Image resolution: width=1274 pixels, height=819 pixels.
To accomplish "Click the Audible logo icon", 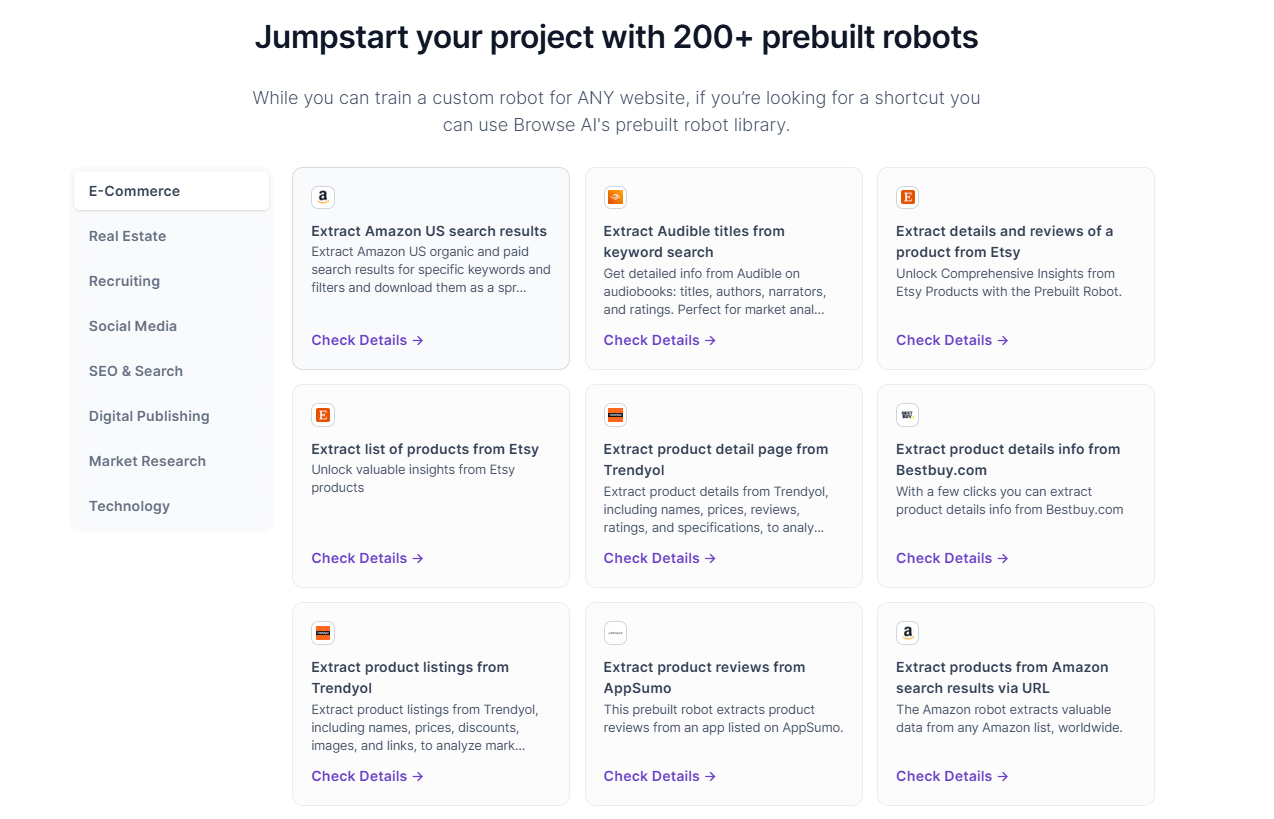I will coord(615,197).
